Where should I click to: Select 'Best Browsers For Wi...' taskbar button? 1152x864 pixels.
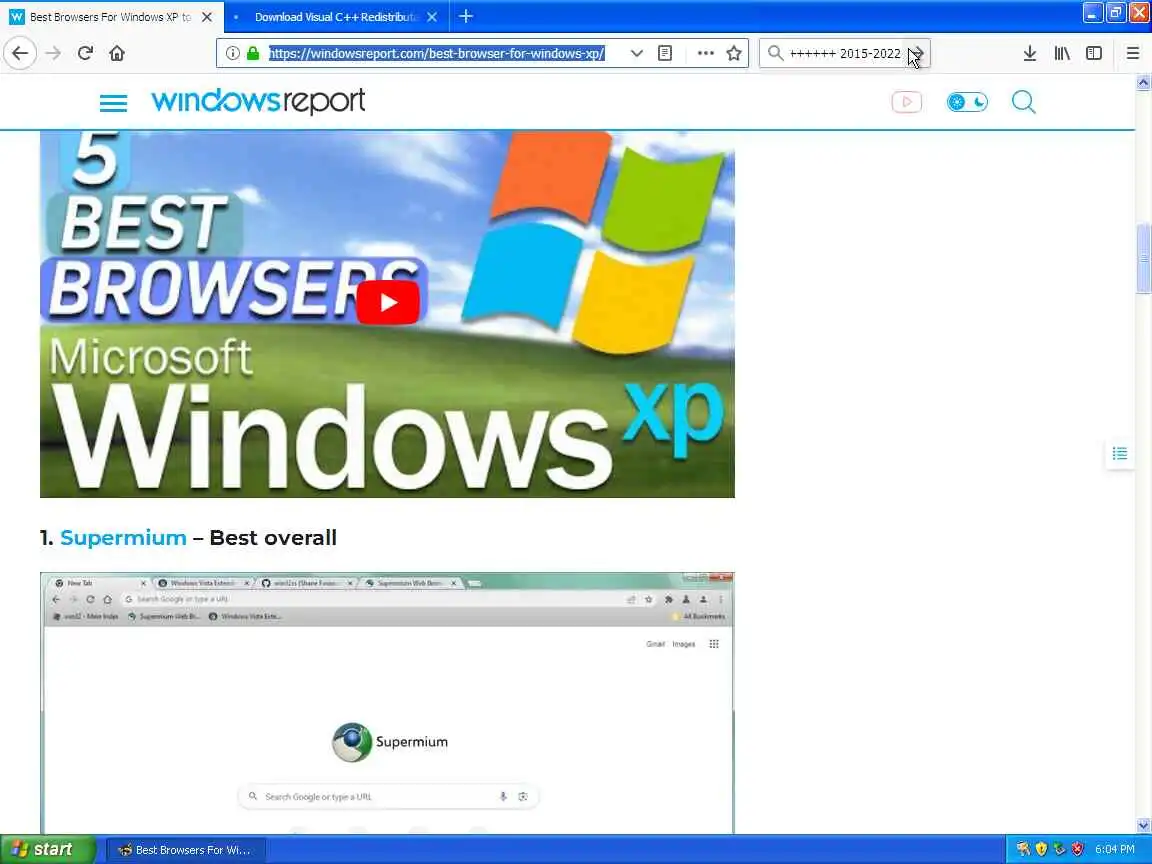[186, 850]
